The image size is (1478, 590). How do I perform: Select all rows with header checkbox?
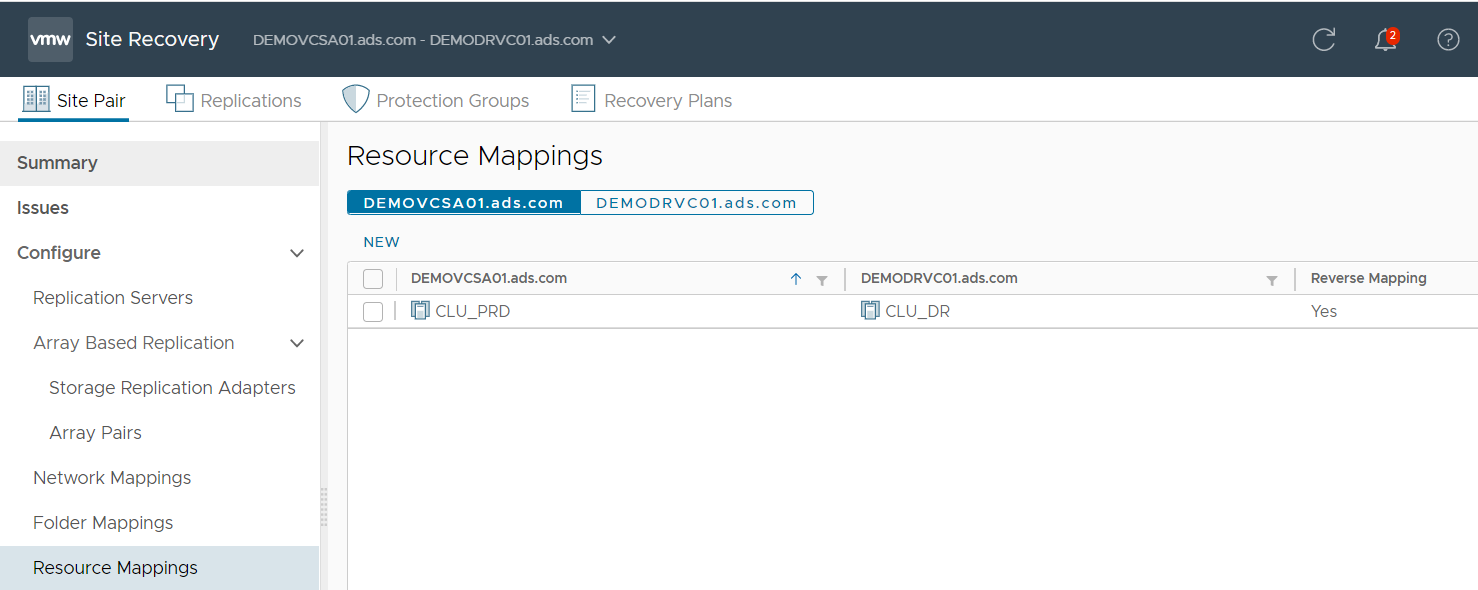(373, 279)
